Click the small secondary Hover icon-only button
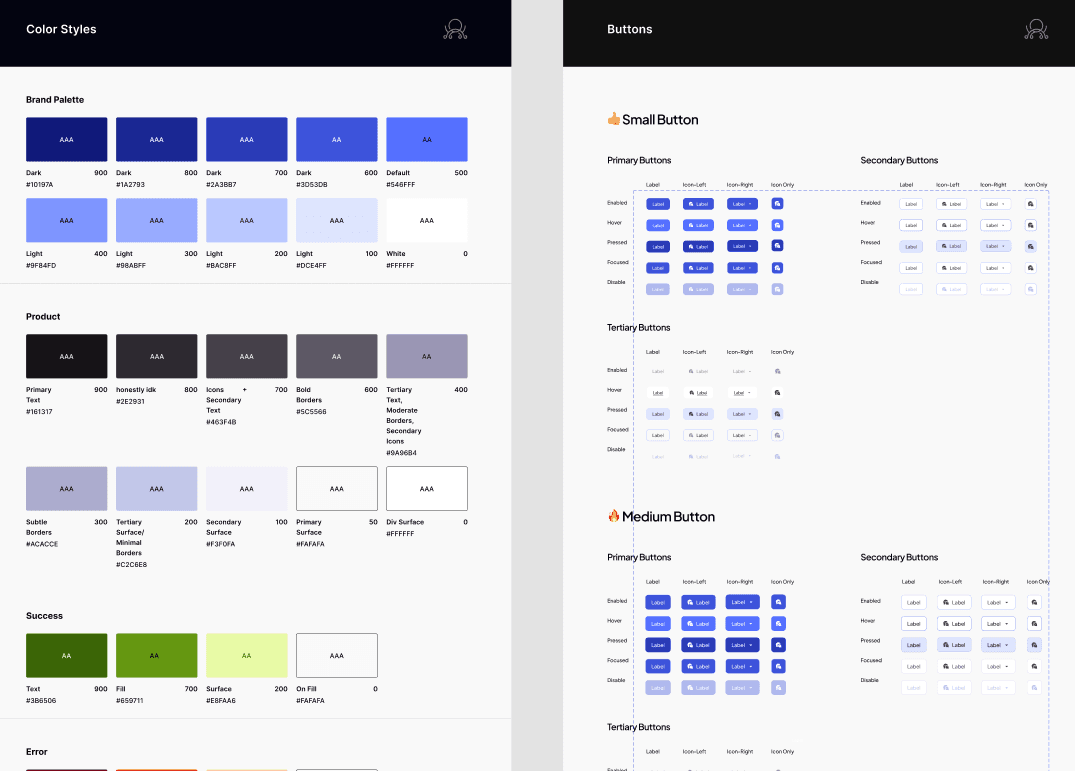The height and width of the screenshot is (771, 1075). (1030, 225)
